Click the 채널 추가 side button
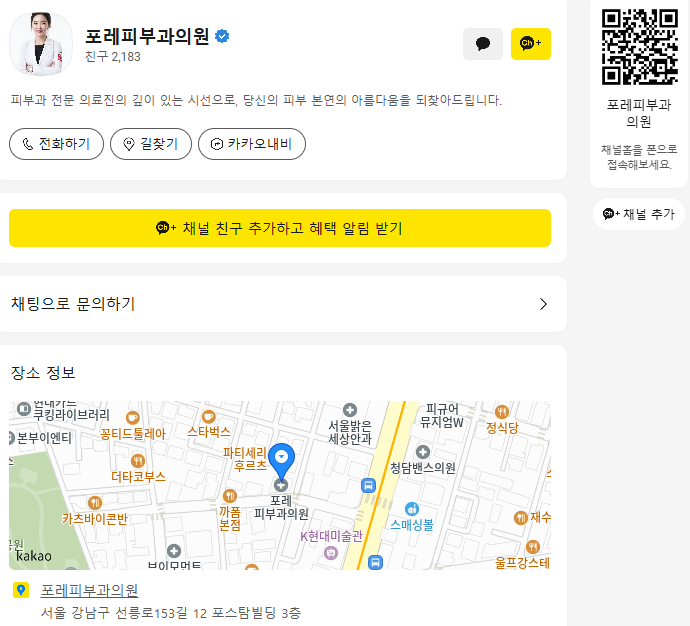The image size is (690, 626). (639, 214)
